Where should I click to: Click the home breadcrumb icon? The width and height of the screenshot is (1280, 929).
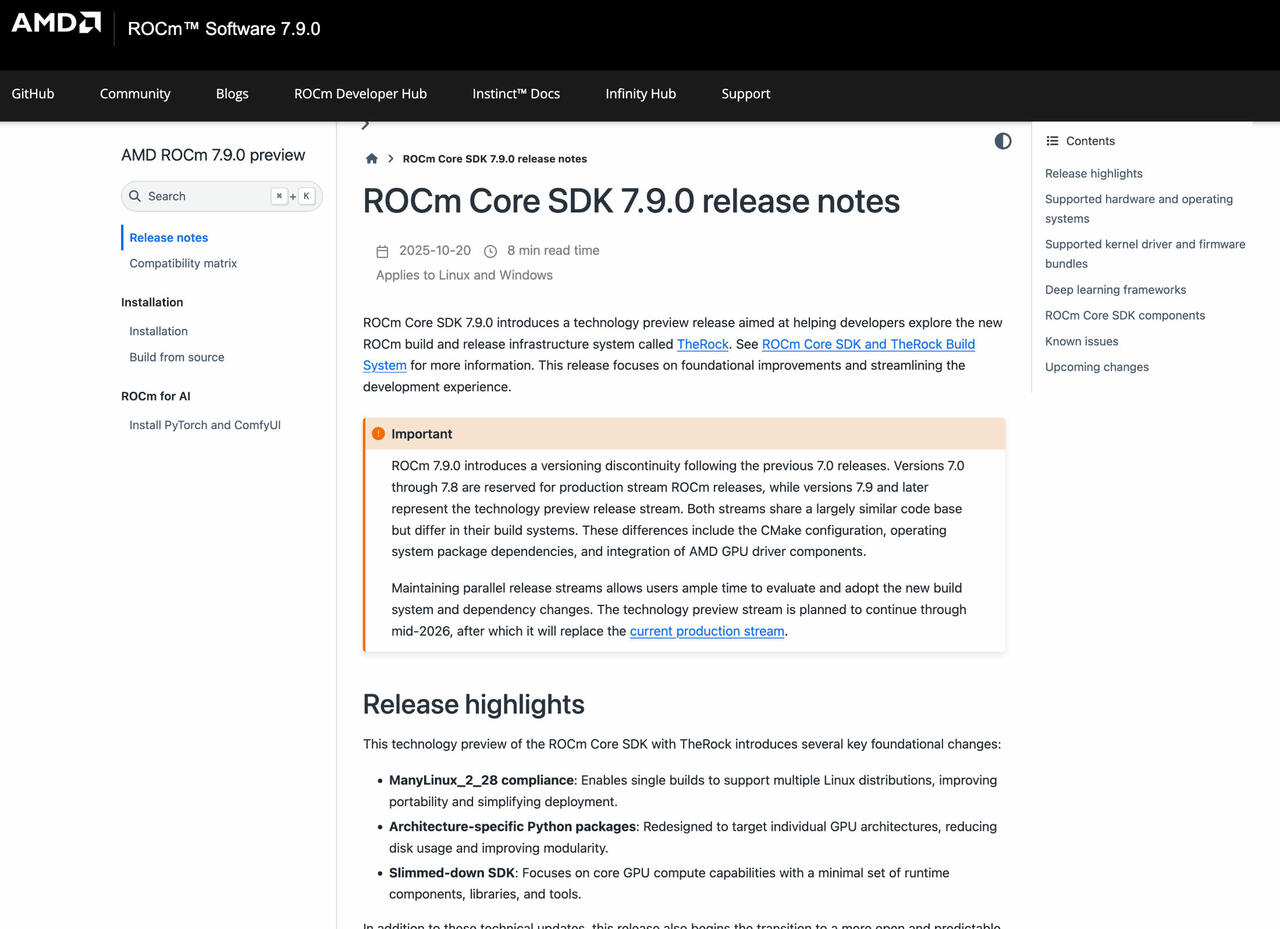pos(372,159)
